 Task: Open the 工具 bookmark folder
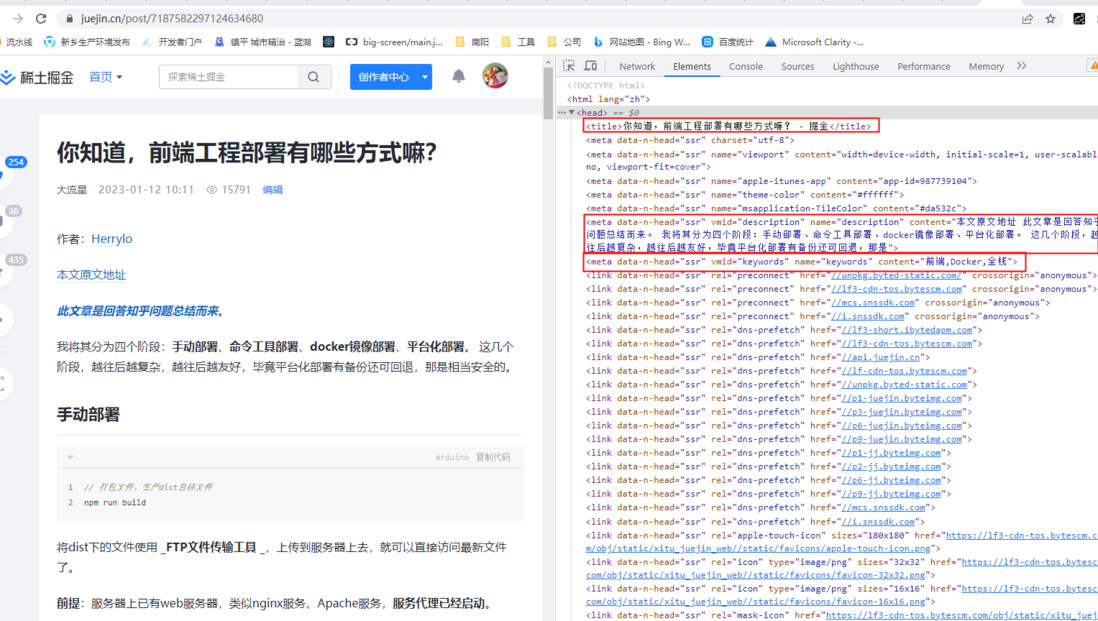click(x=518, y=42)
